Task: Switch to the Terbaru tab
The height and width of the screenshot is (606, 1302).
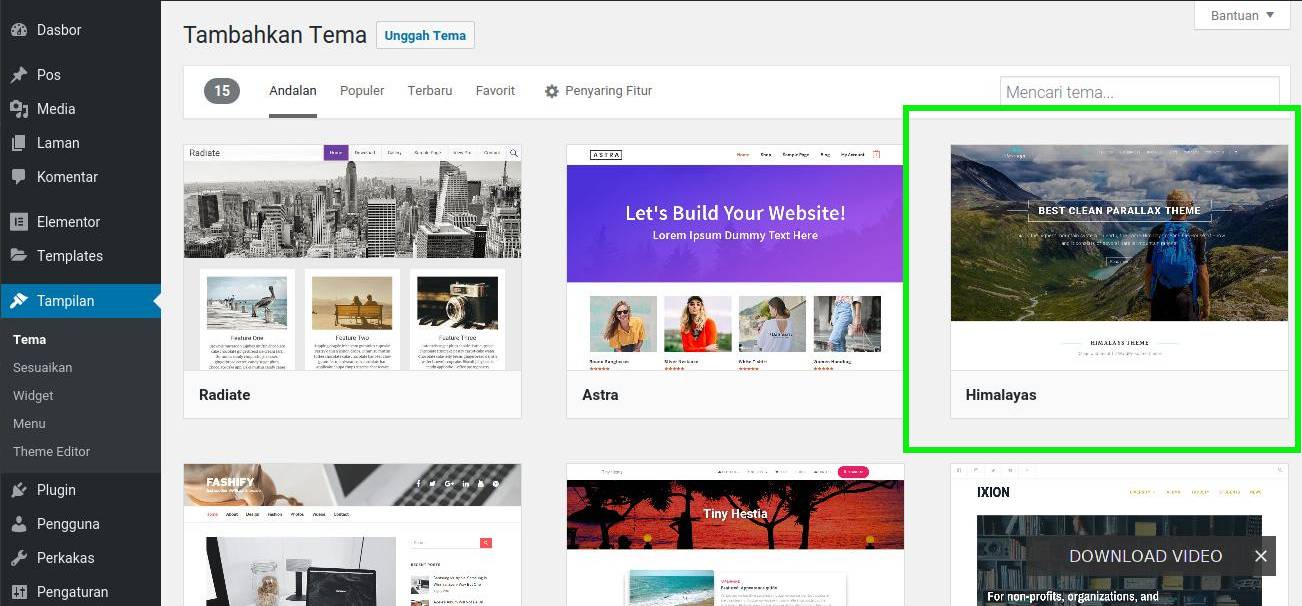Action: click(430, 91)
